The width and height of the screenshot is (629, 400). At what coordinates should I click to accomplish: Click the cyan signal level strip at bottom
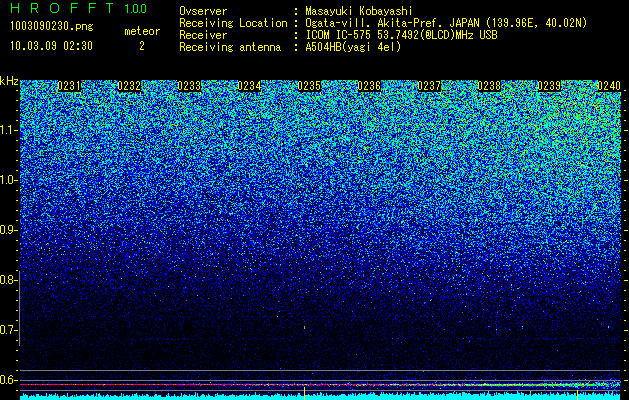point(321,397)
